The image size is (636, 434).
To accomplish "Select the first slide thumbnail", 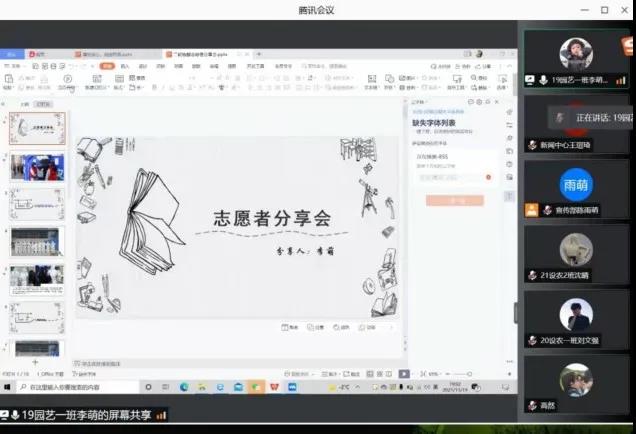I will 37,128.
